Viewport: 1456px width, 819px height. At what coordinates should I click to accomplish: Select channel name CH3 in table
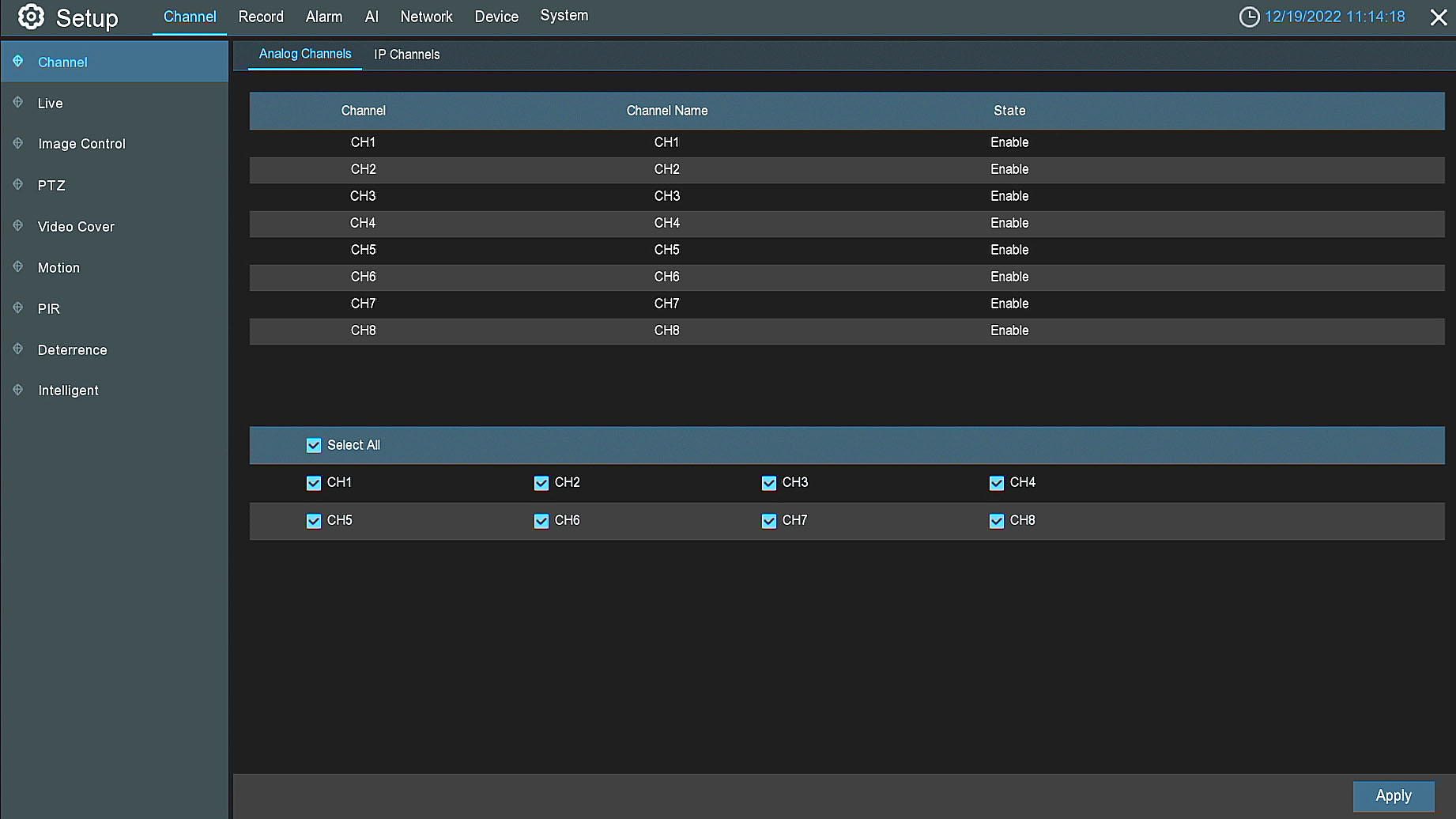coord(666,196)
